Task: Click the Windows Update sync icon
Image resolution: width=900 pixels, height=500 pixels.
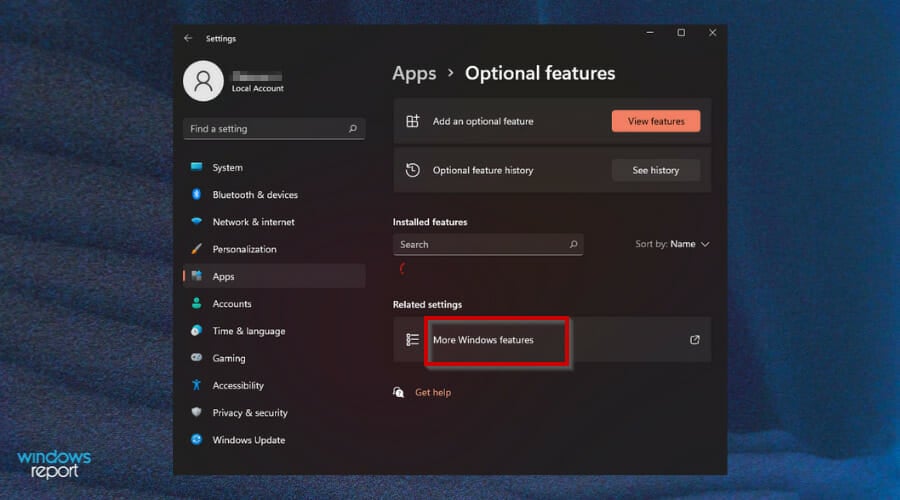Action: (196, 439)
